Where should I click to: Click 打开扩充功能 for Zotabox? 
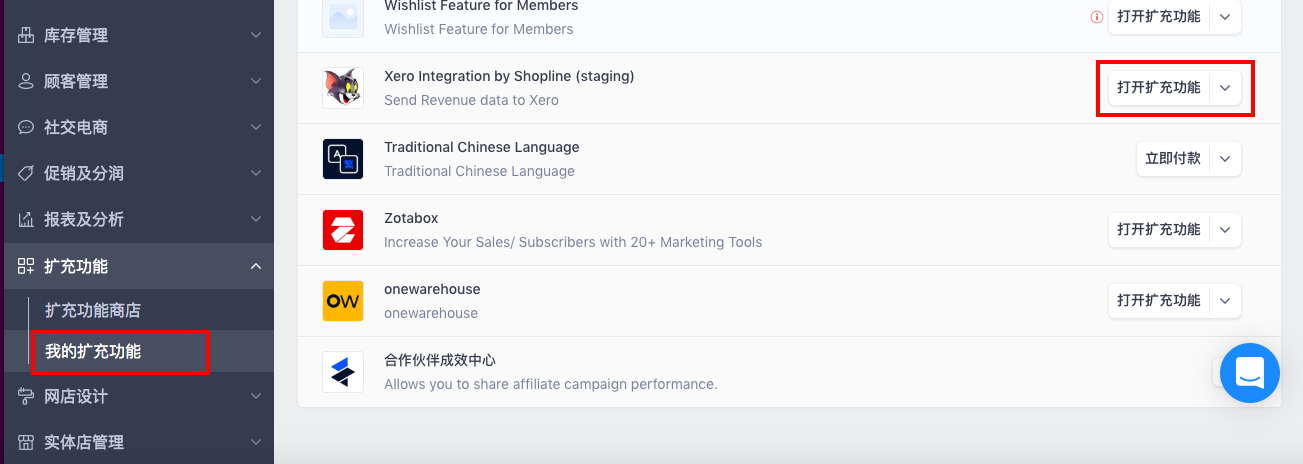(1159, 230)
